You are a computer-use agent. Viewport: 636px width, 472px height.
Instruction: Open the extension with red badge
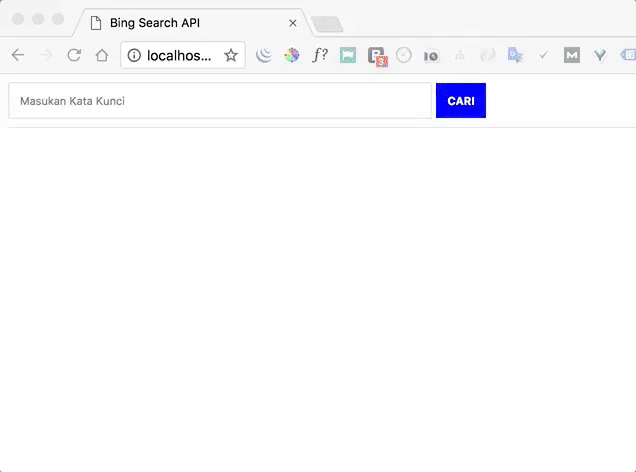point(377,57)
